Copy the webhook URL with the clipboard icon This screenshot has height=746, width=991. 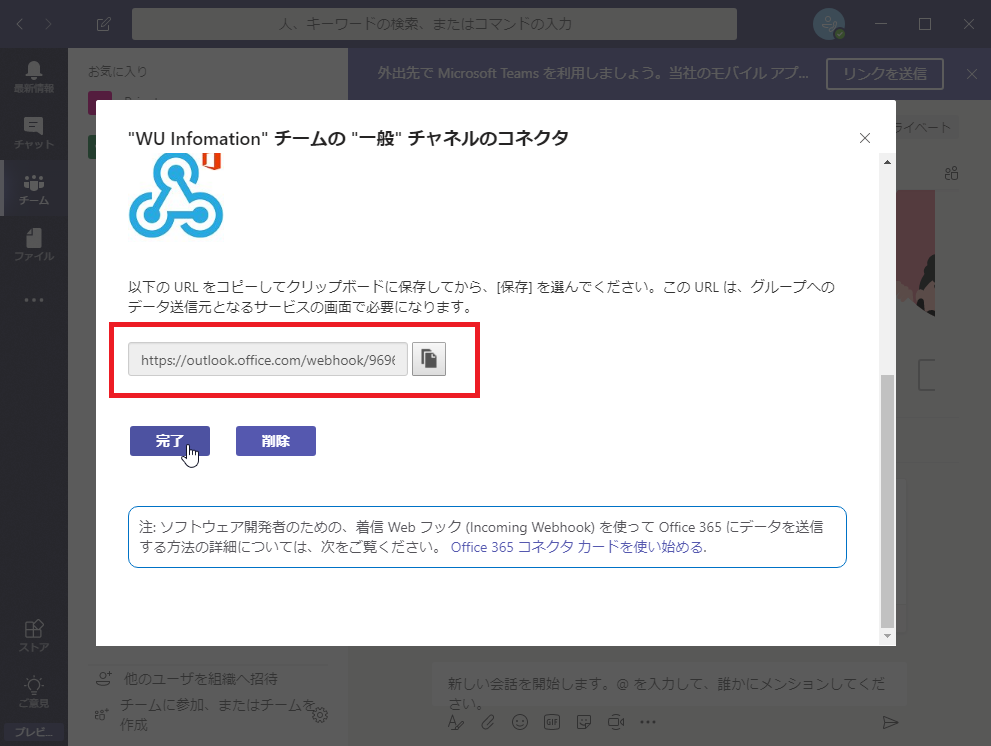[x=429, y=359]
